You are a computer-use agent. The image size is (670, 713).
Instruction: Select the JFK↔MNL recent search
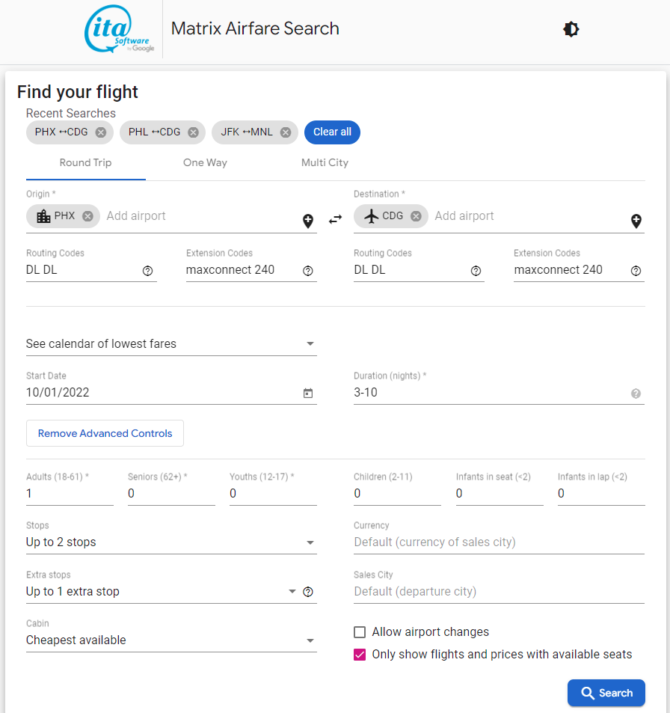coord(247,132)
